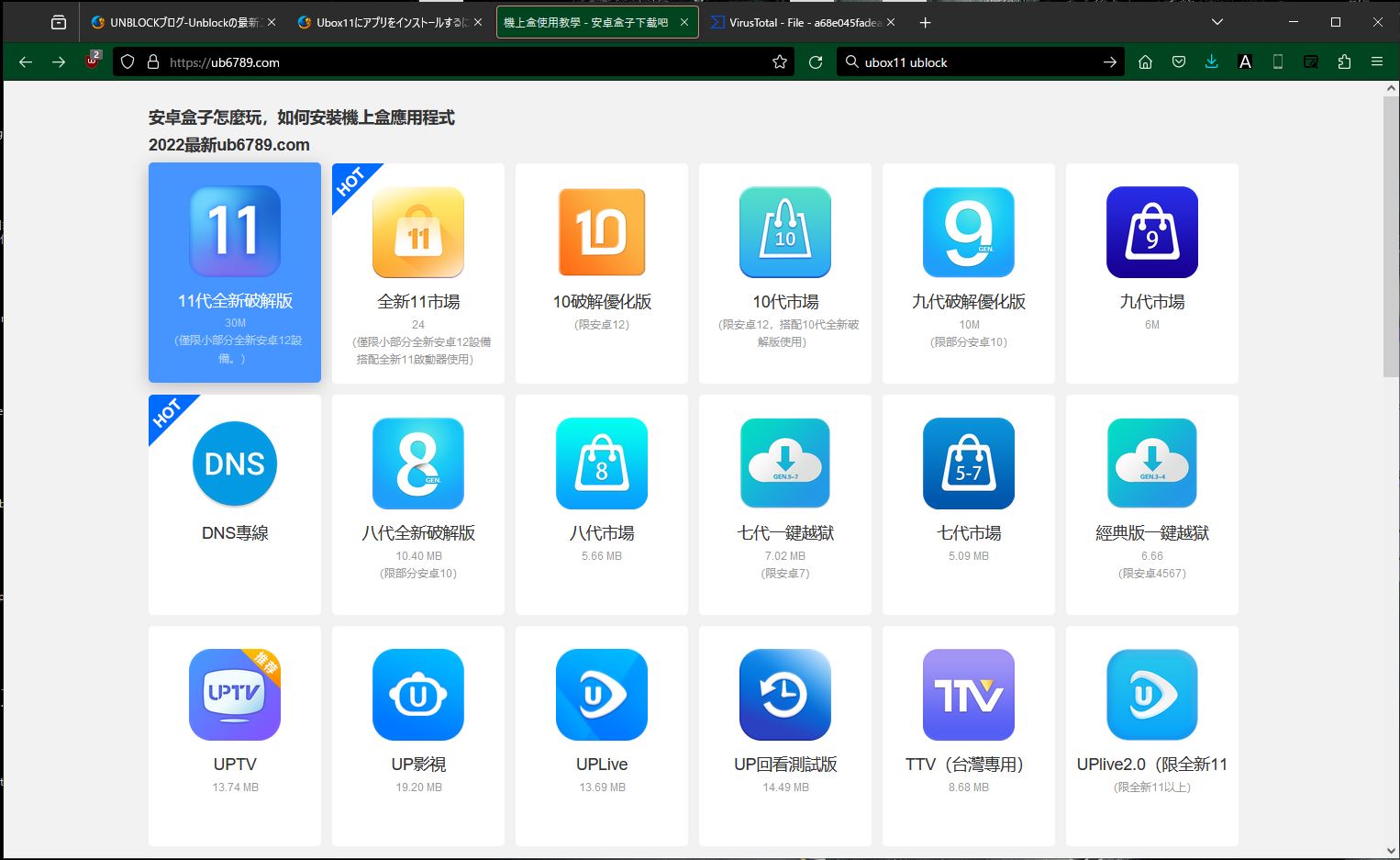Open the 10代市場 bag icon
Screen dimensions: 1400x860
tap(785, 232)
